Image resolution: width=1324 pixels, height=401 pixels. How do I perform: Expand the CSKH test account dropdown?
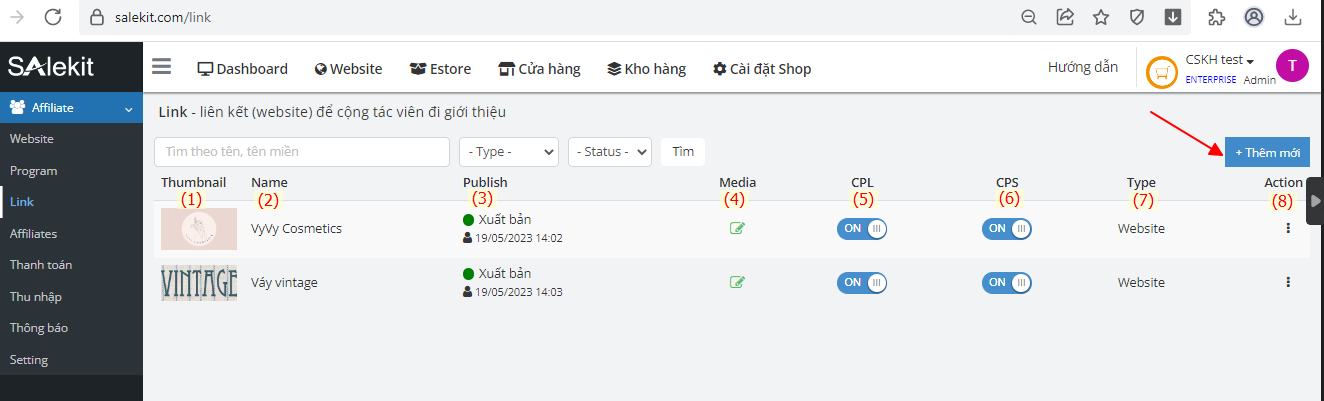(x=1220, y=60)
